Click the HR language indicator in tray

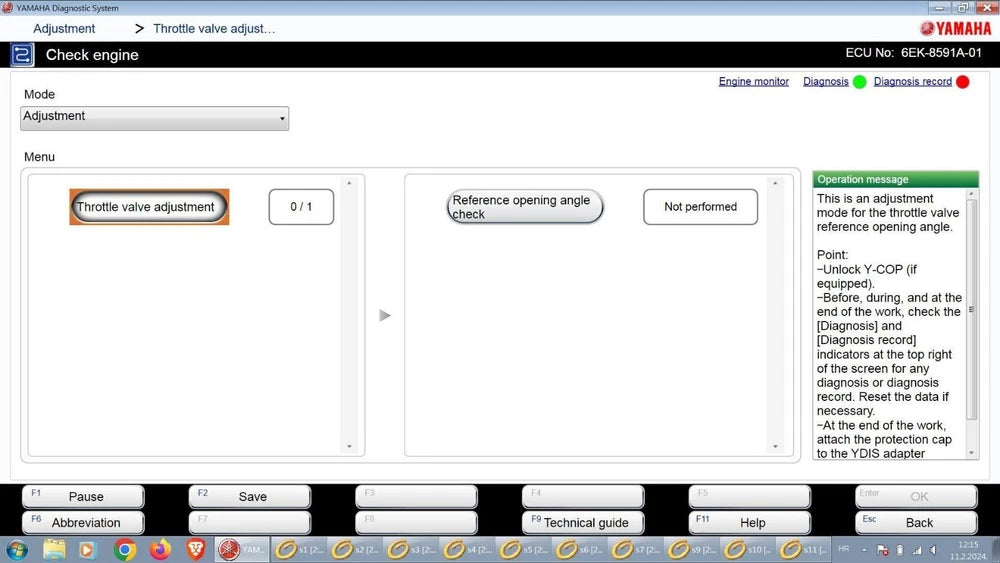coord(844,549)
